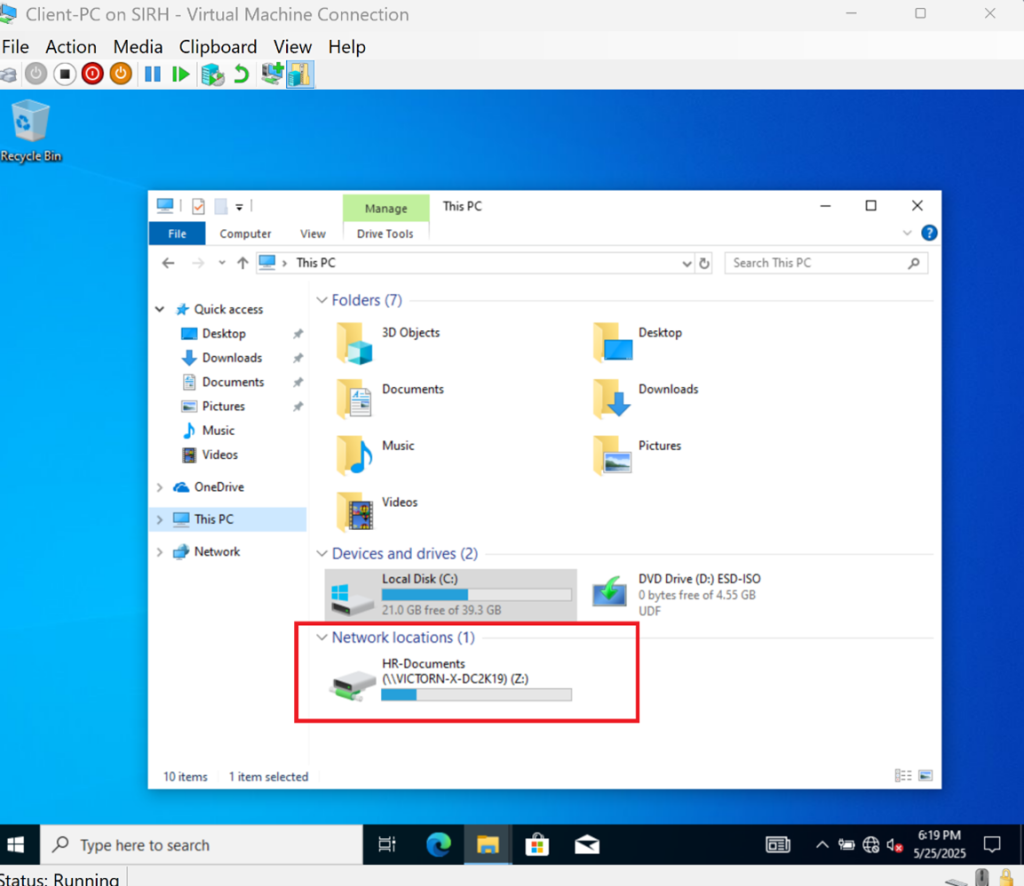Switch to the Drive Tools ribbon tab
The height and width of the screenshot is (886, 1024).
click(x=385, y=233)
